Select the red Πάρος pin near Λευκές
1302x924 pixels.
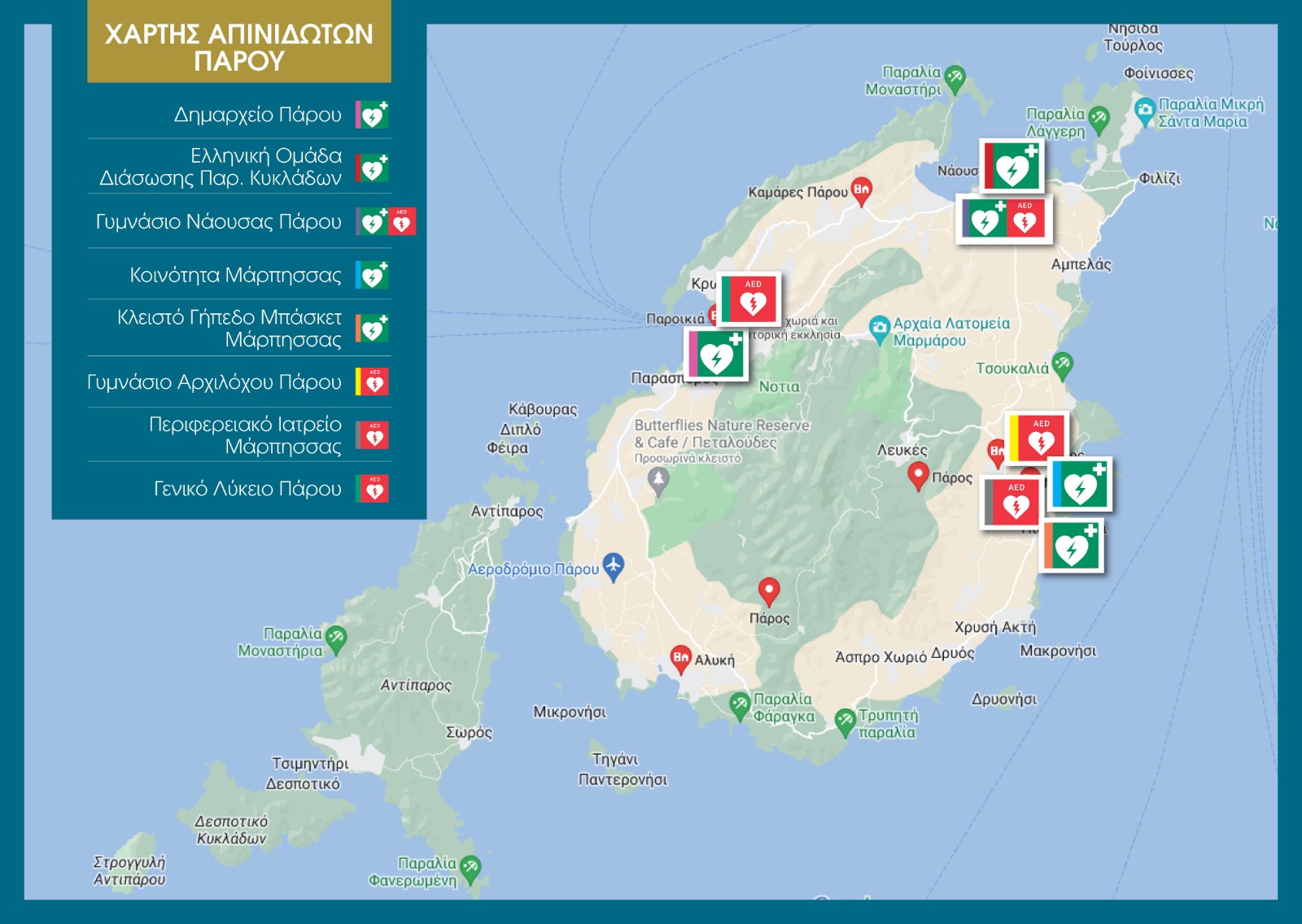(918, 474)
